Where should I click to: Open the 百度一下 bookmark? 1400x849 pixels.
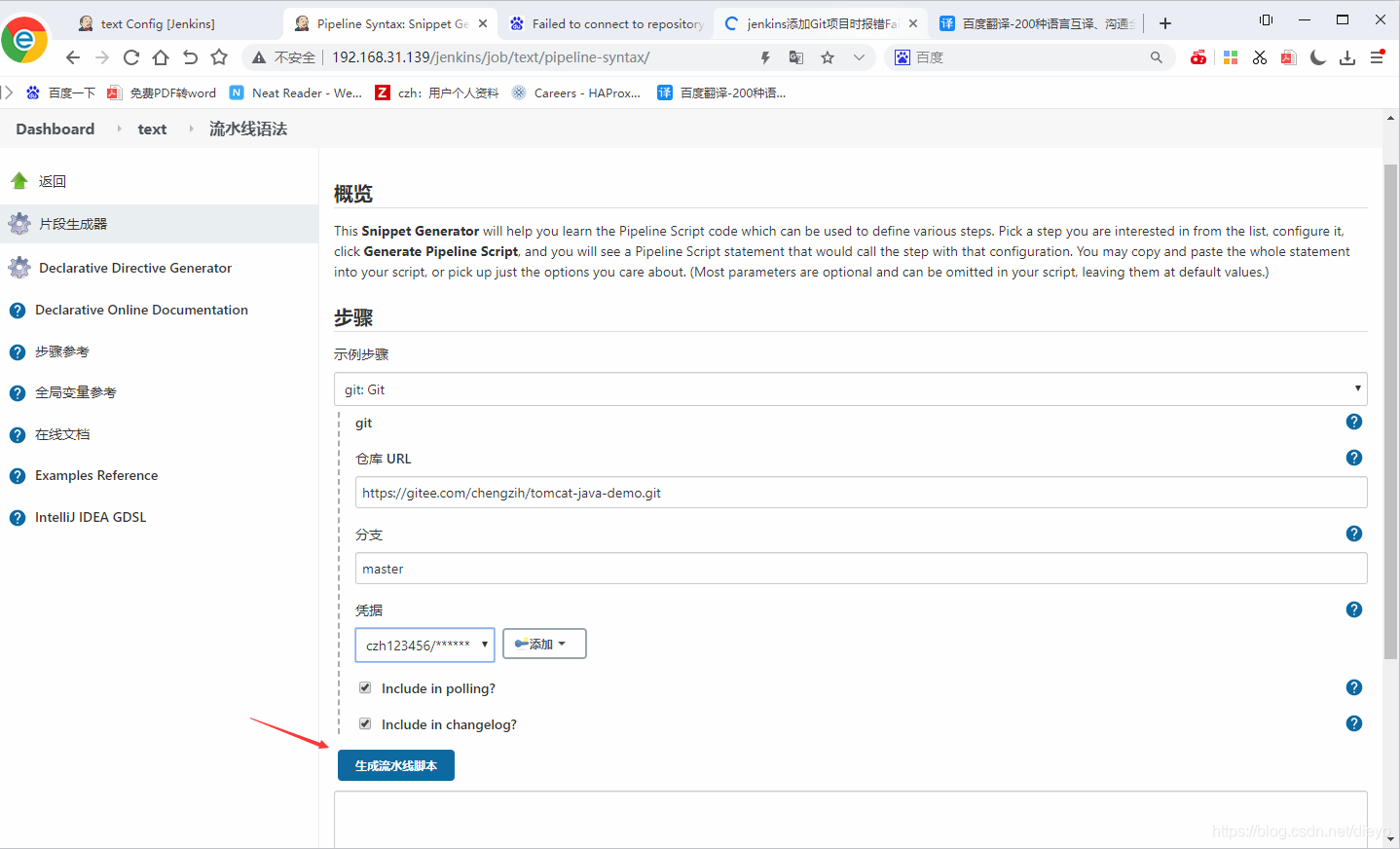click(61, 92)
